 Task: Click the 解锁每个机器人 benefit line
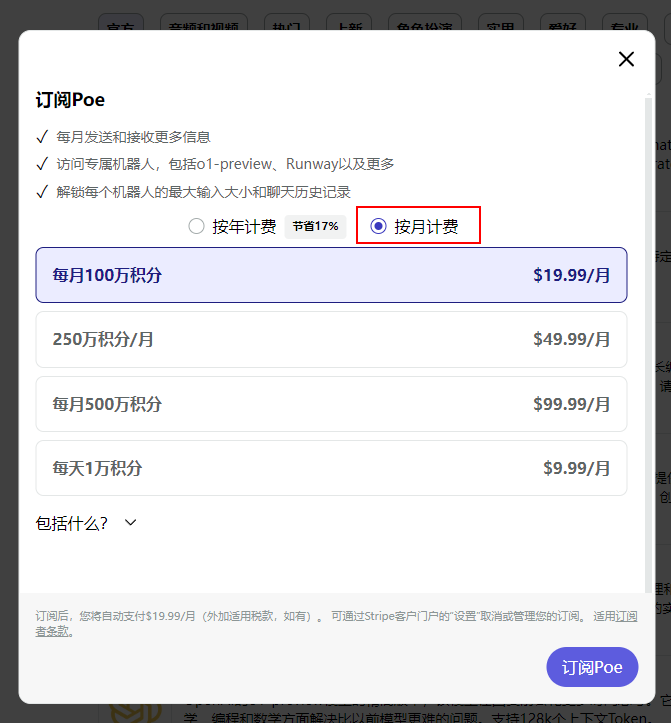[x=203, y=192]
